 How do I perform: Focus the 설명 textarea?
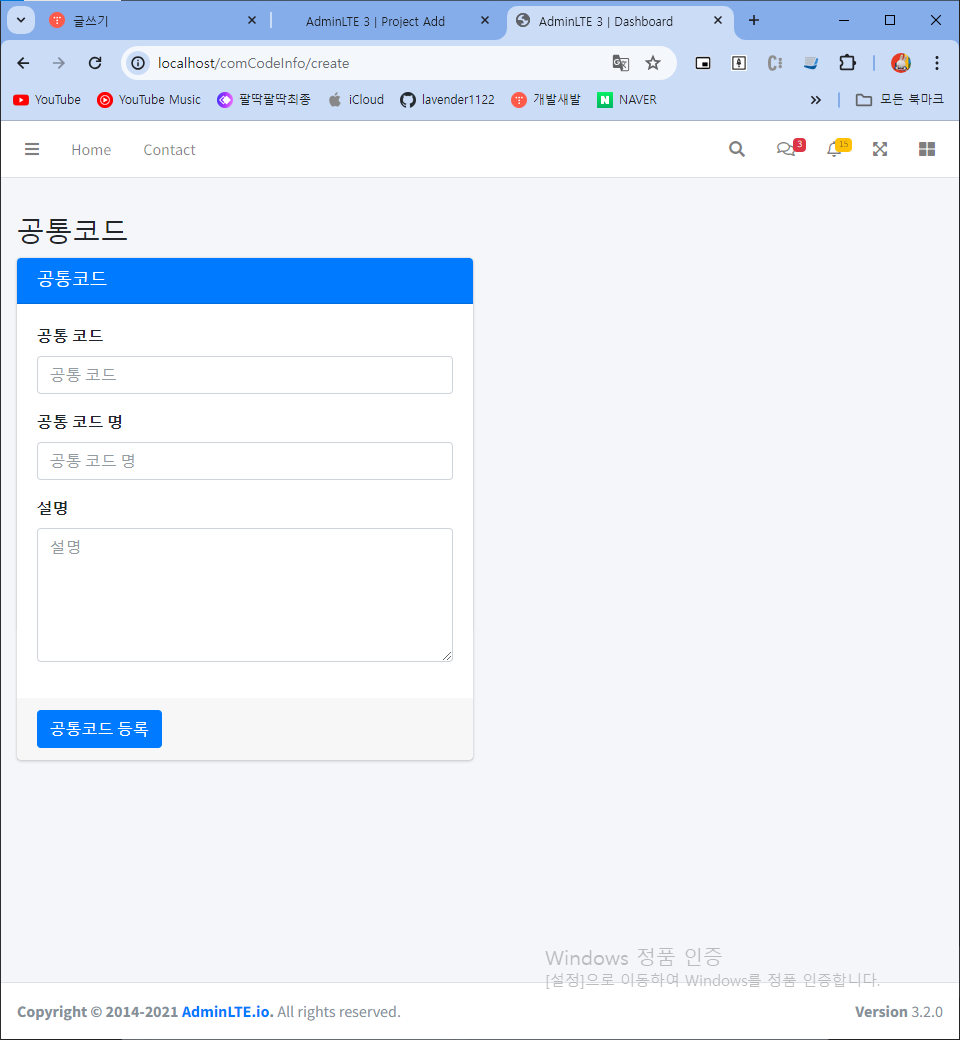pos(245,595)
